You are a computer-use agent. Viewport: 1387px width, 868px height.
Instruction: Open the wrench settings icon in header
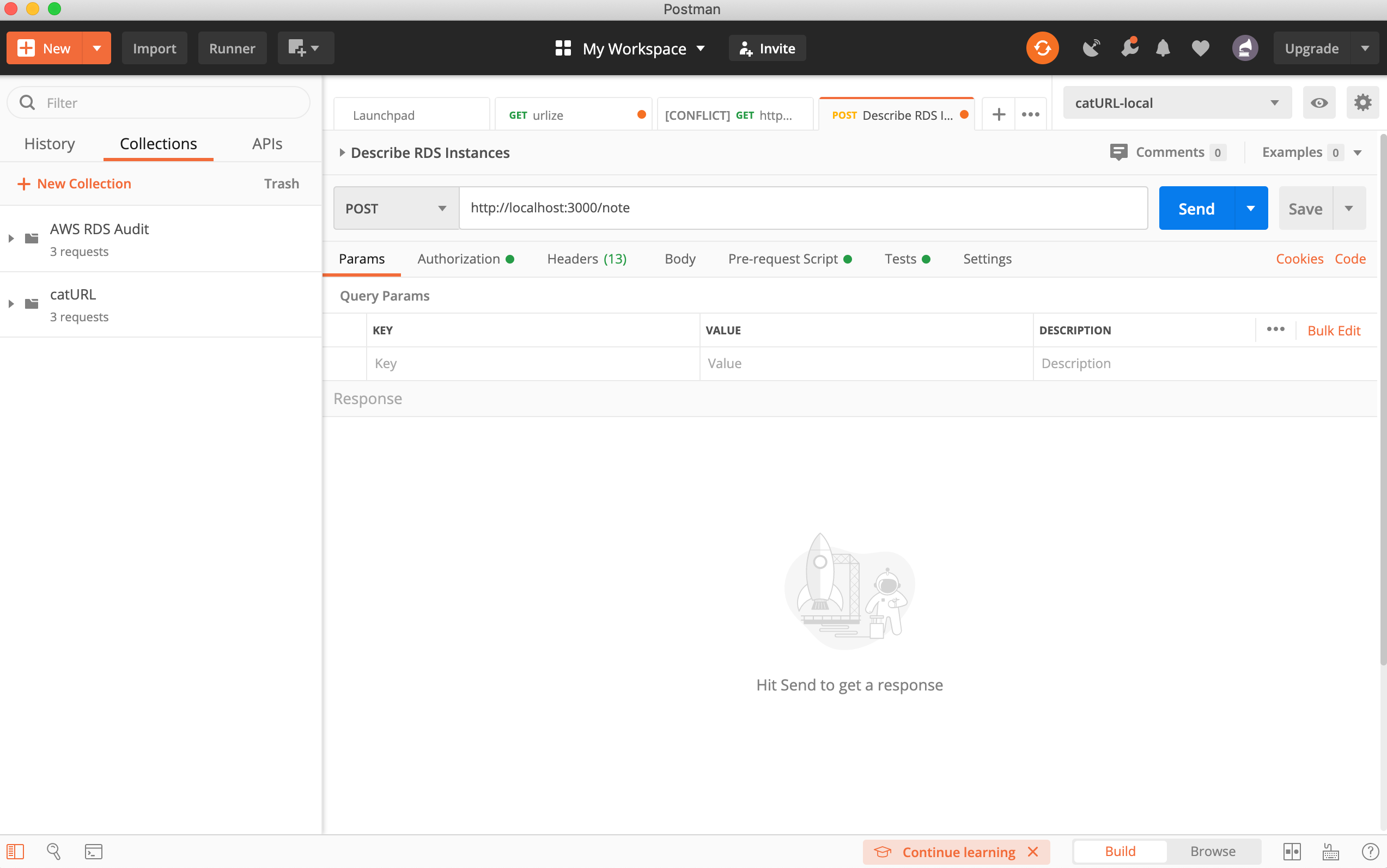[1129, 48]
